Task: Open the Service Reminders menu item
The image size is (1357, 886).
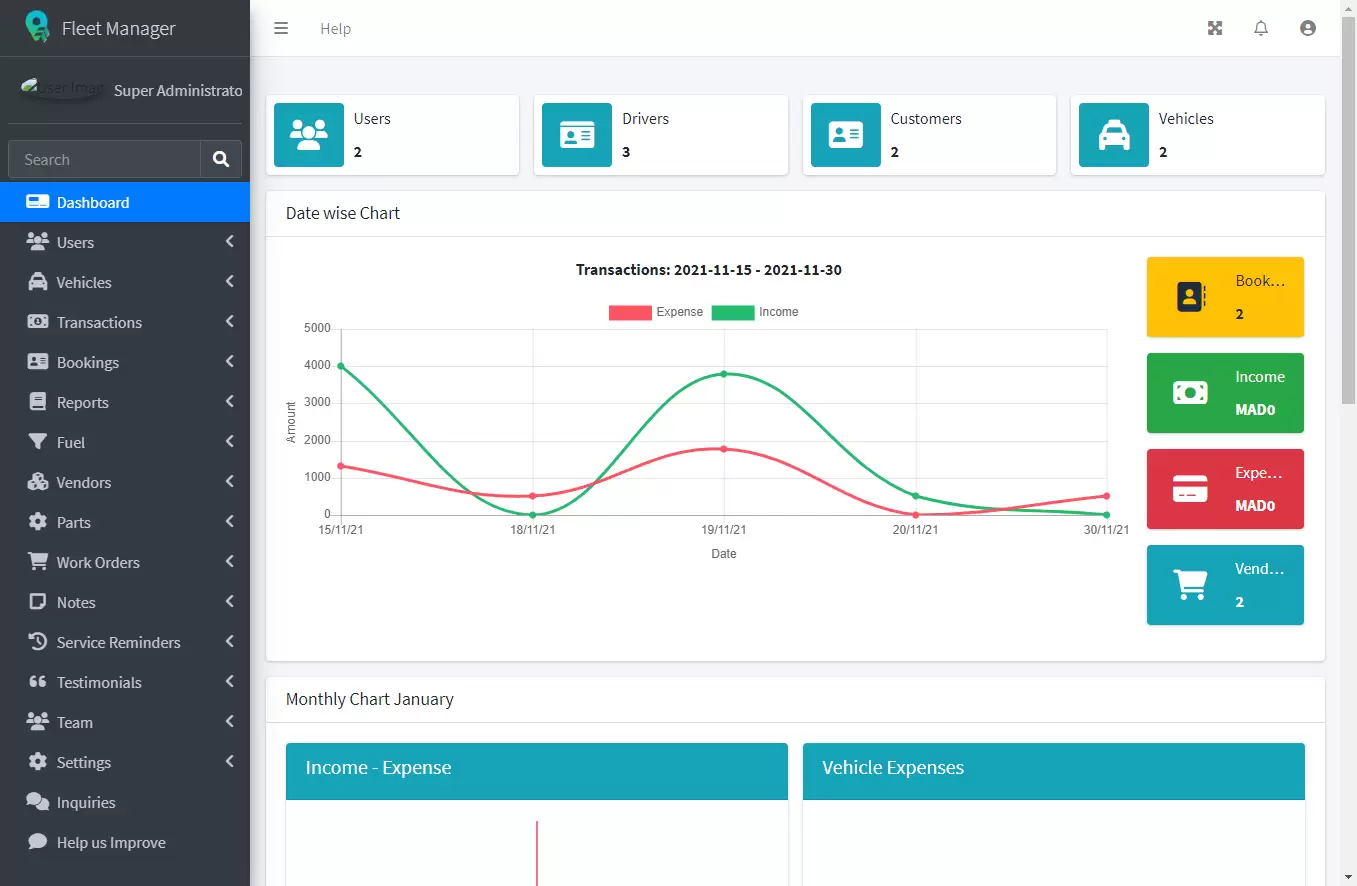Action: click(125, 642)
